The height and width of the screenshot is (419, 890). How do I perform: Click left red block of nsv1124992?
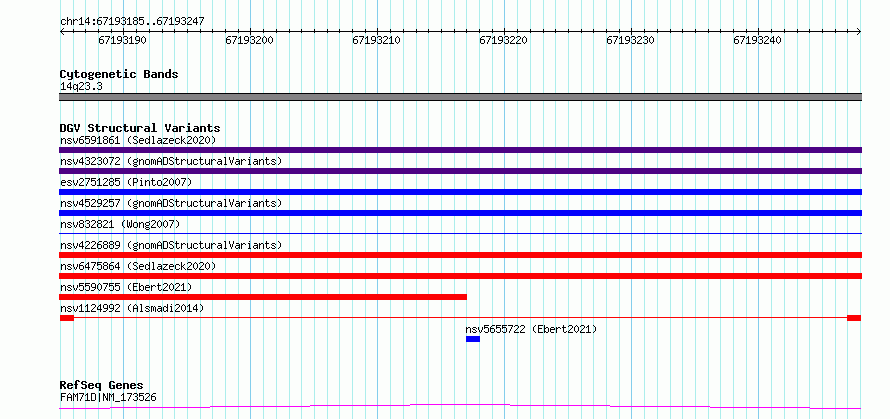67,318
